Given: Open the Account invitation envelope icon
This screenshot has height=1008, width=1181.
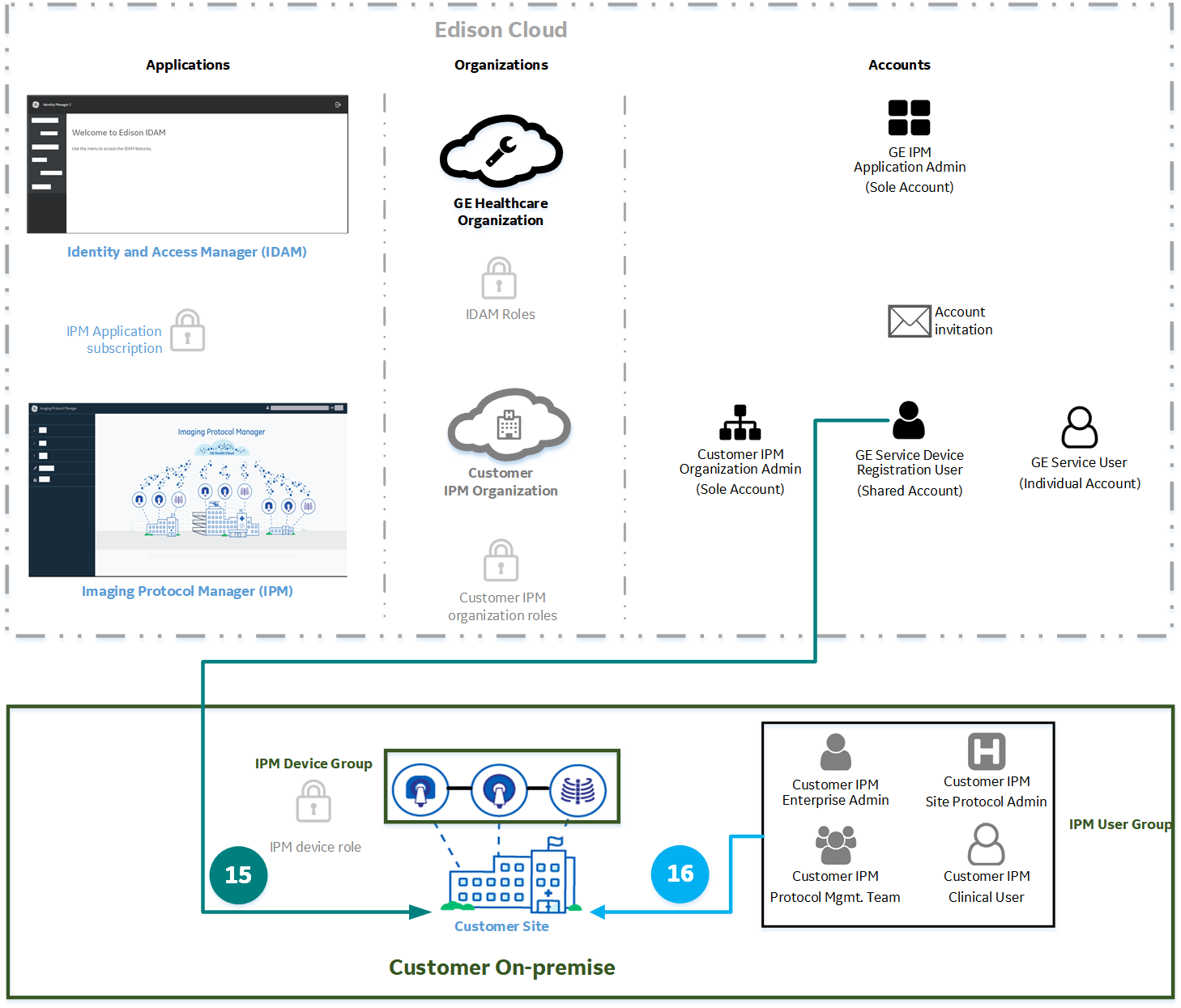Looking at the screenshot, I should (909, 321).
